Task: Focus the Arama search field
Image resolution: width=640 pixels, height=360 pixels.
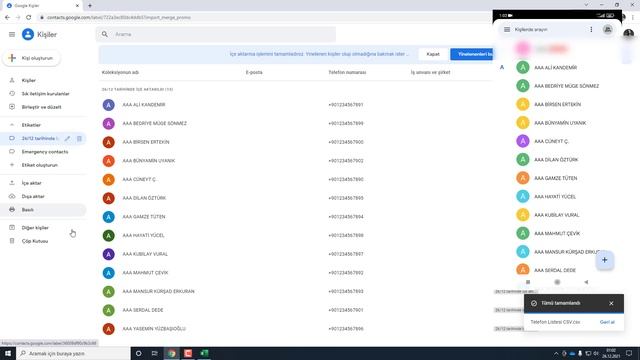Action: [216, 34]
